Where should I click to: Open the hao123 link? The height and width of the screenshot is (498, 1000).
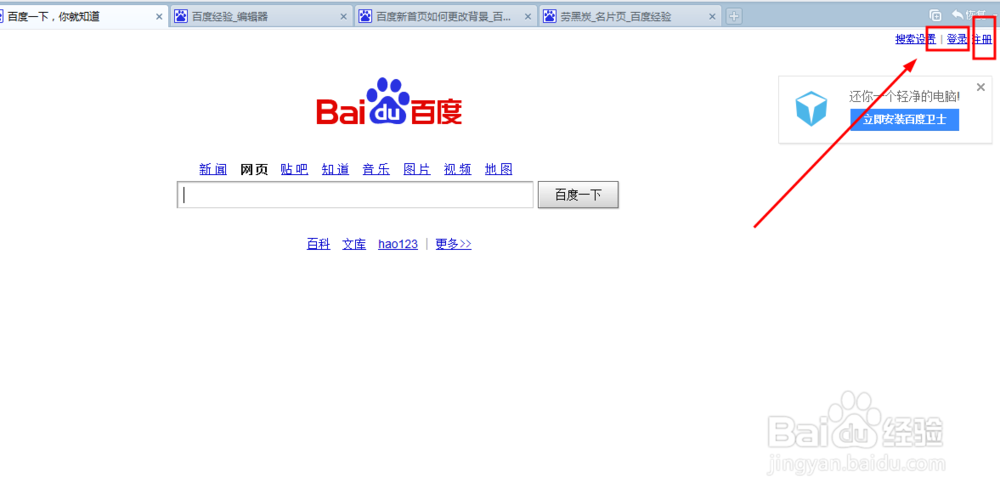point(398,244)
